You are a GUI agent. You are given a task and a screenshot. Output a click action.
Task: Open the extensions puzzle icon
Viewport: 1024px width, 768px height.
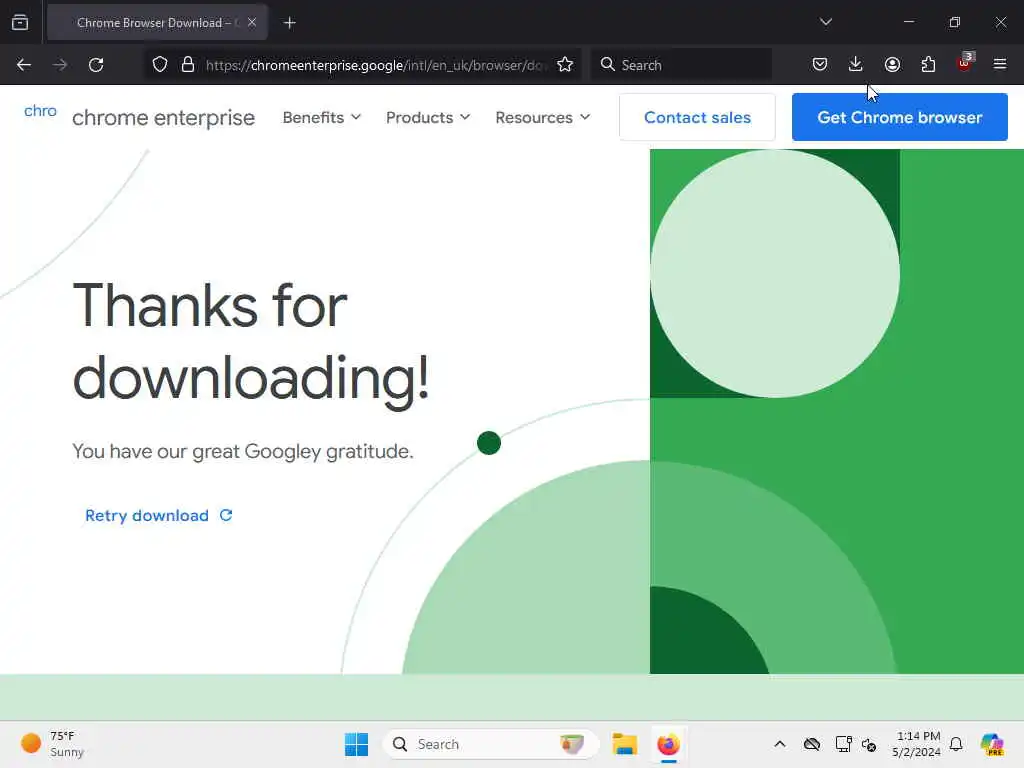pyautogui.click(x=928, y=64)
